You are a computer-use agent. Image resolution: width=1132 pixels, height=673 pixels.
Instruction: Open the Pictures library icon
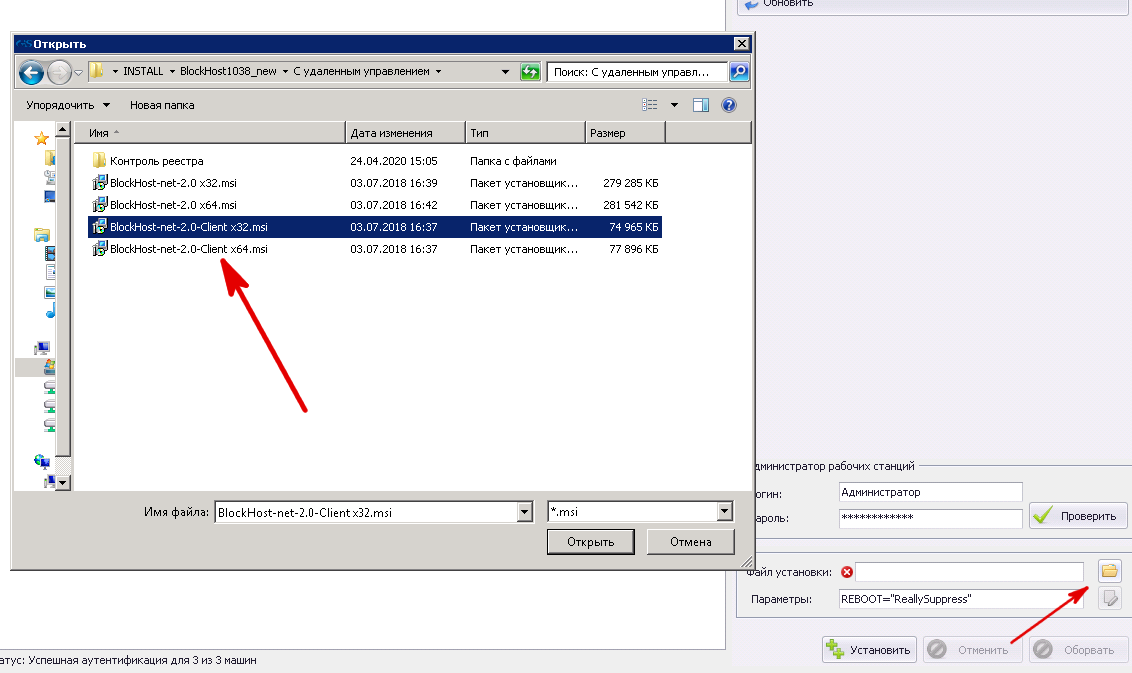click(x=50, y=292)
